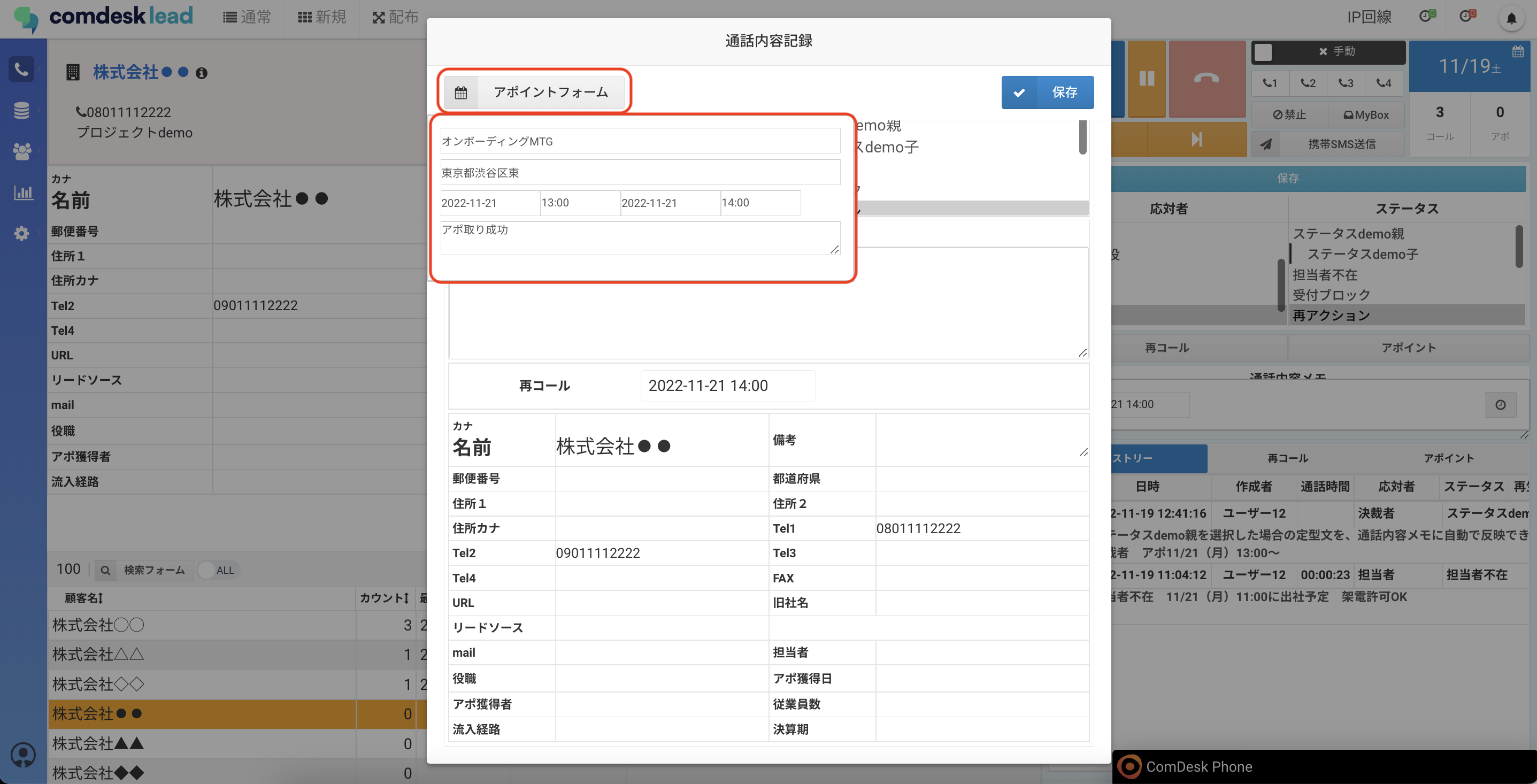The image size is (1537, 784).
Task: Open the bar chart reports icon
Action: [x=22, y=193]
